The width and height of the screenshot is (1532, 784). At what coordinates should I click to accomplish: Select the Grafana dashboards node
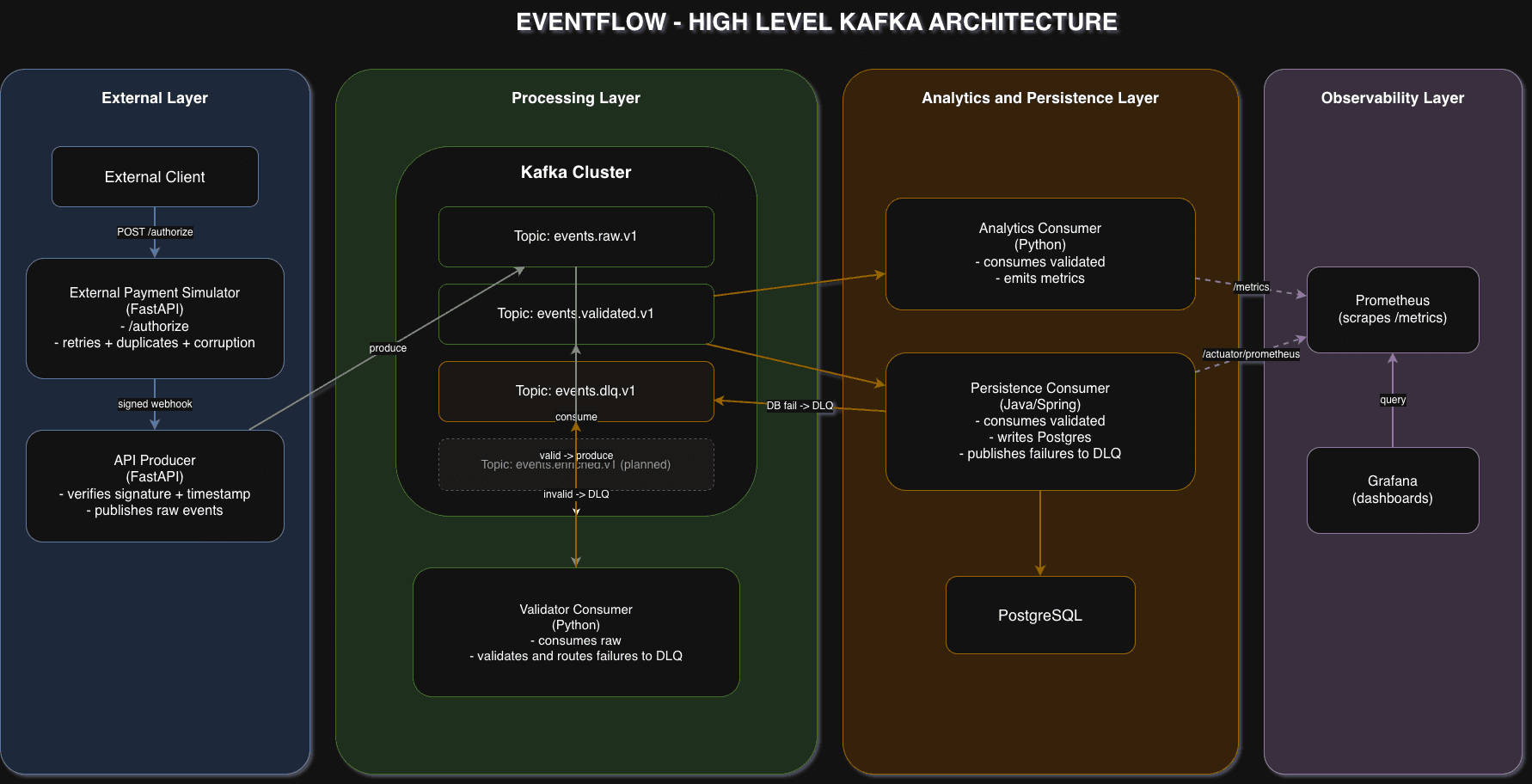(1393, 489)
